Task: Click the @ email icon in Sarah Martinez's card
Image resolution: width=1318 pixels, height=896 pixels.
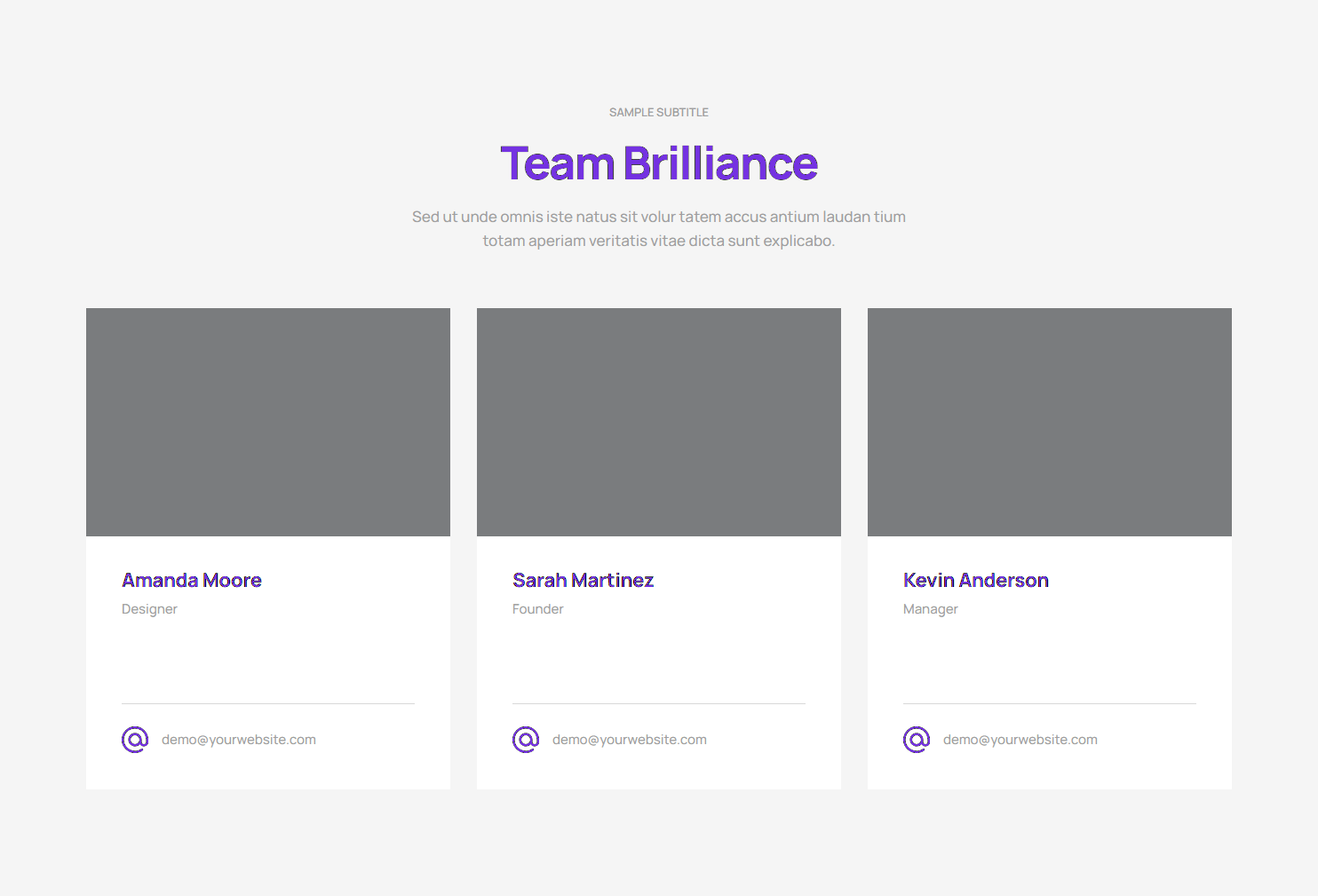Action: pyautogui.click(x=526, y=739)
